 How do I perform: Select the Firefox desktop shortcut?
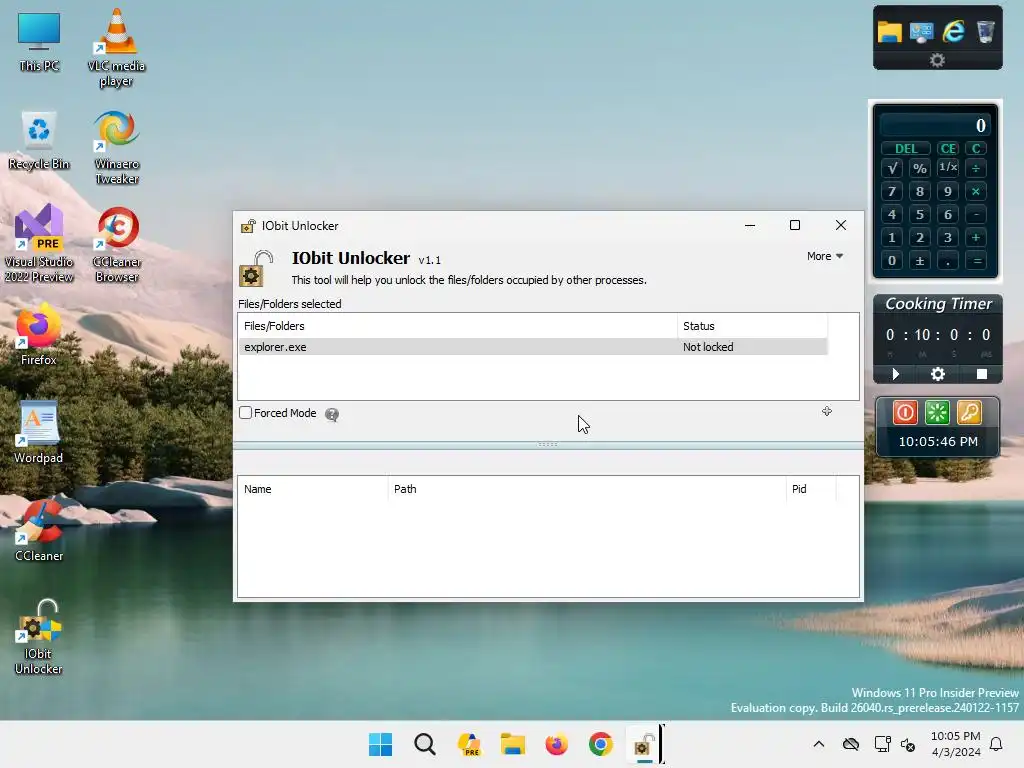pos(39,334)
